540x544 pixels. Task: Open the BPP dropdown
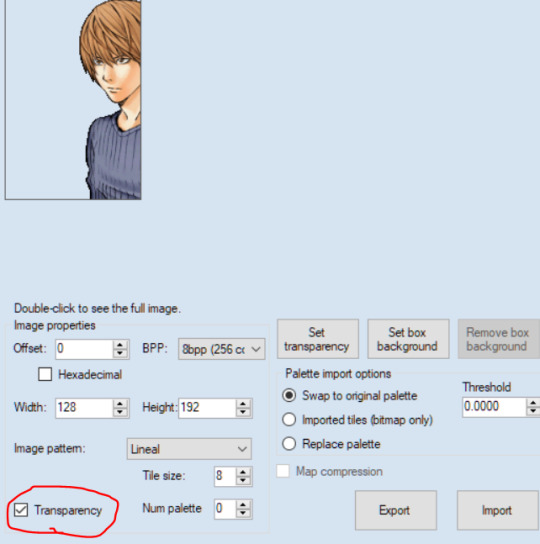click(222, 349)
